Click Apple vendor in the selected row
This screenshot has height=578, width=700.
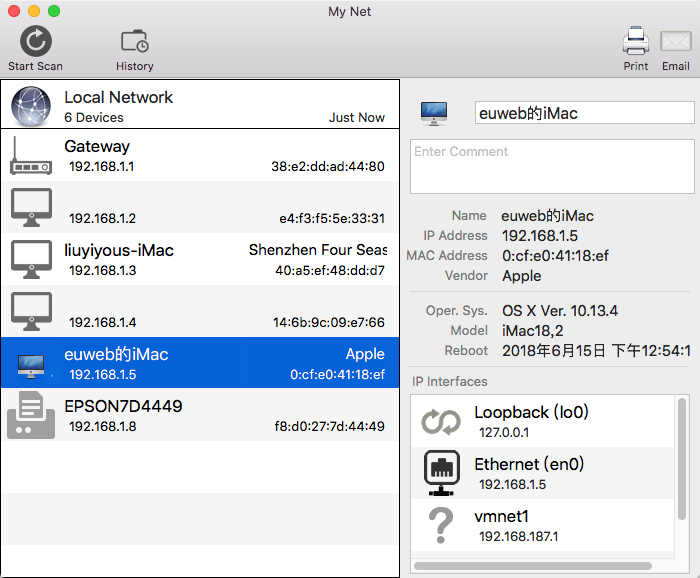pyautogui.click(x=365, y=354)
